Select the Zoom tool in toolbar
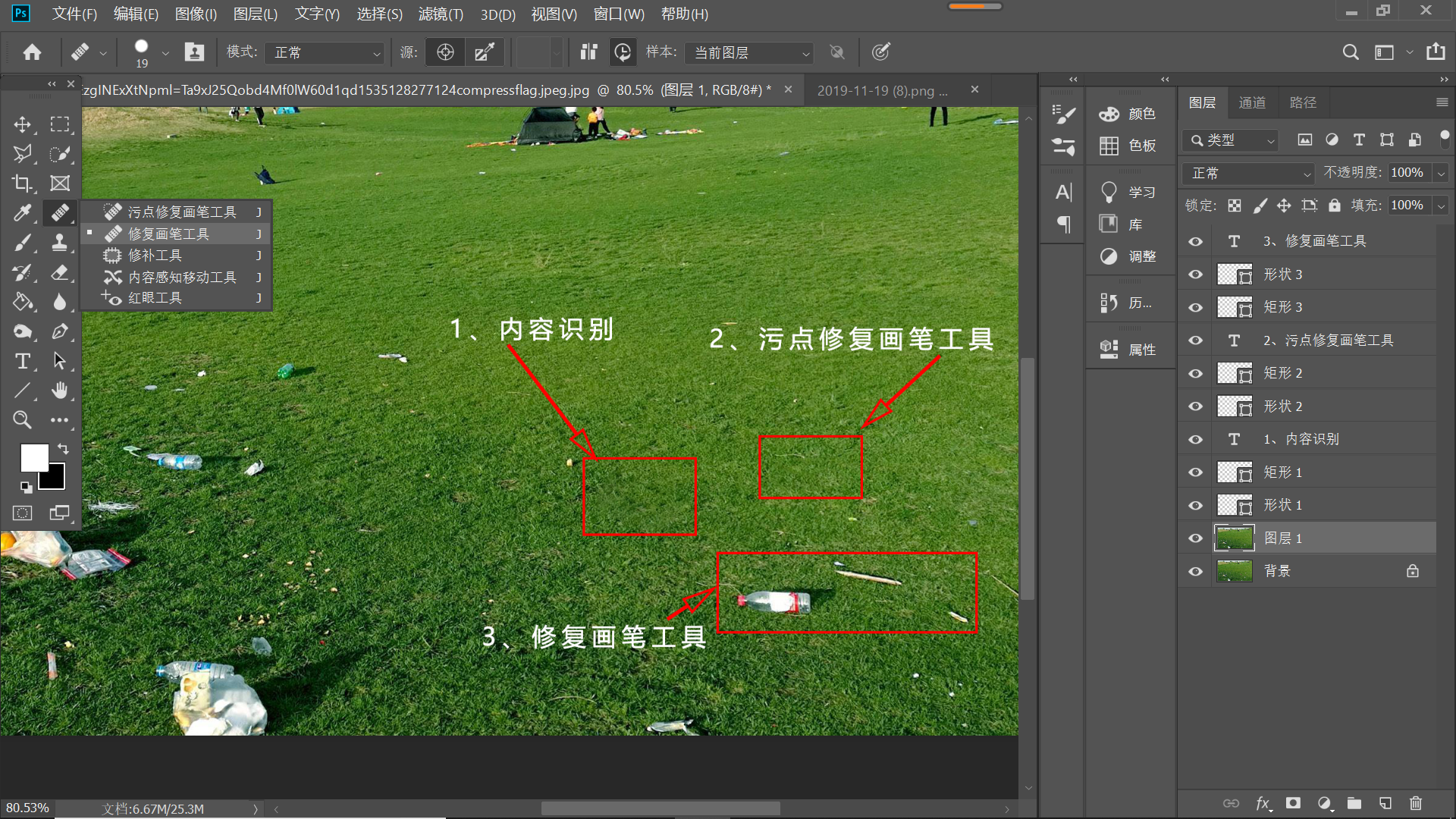The width and height of the screenshot is (1456, 819). pyautogui.click(x=22, y=419)
